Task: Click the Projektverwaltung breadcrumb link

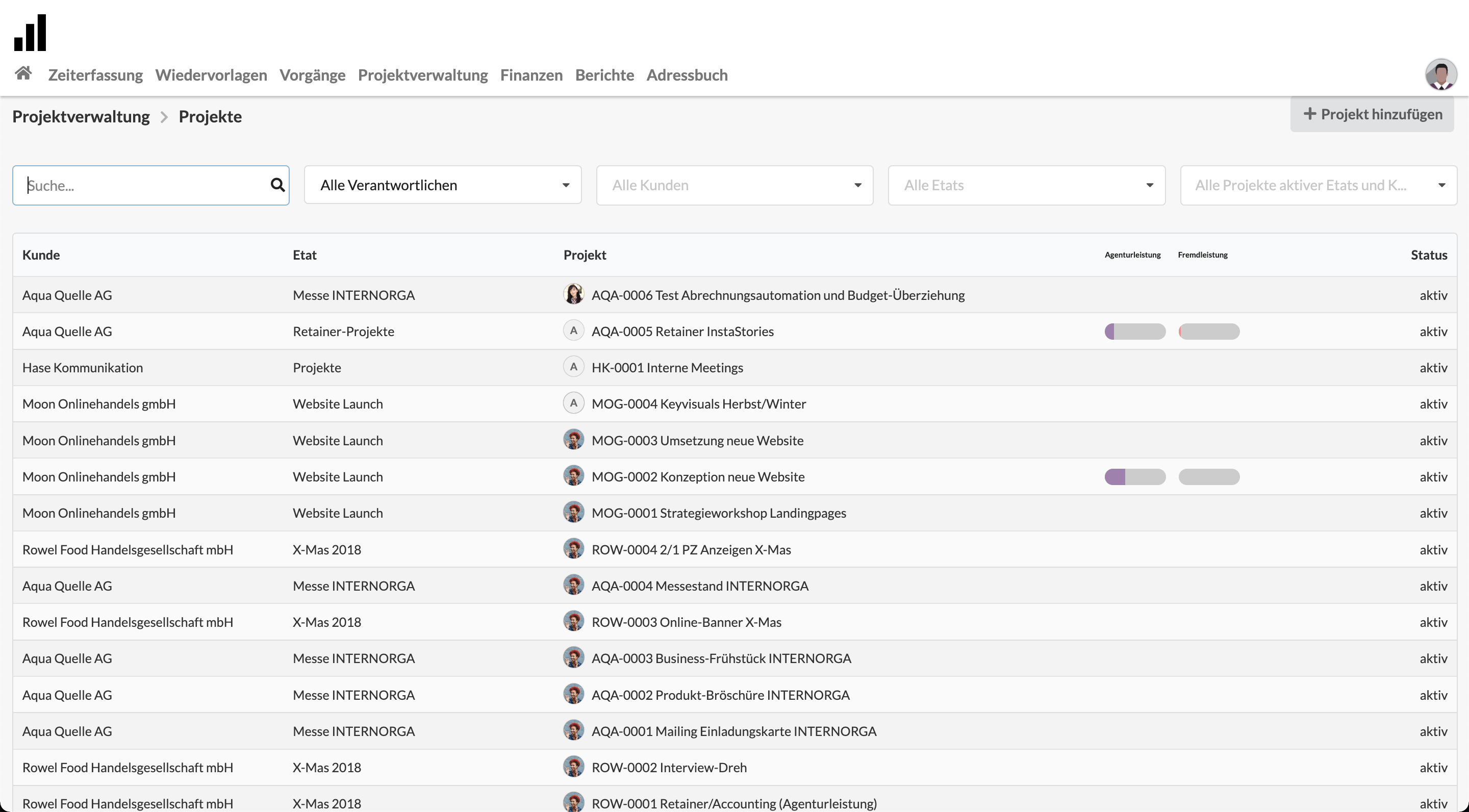Action: point(81,116)
